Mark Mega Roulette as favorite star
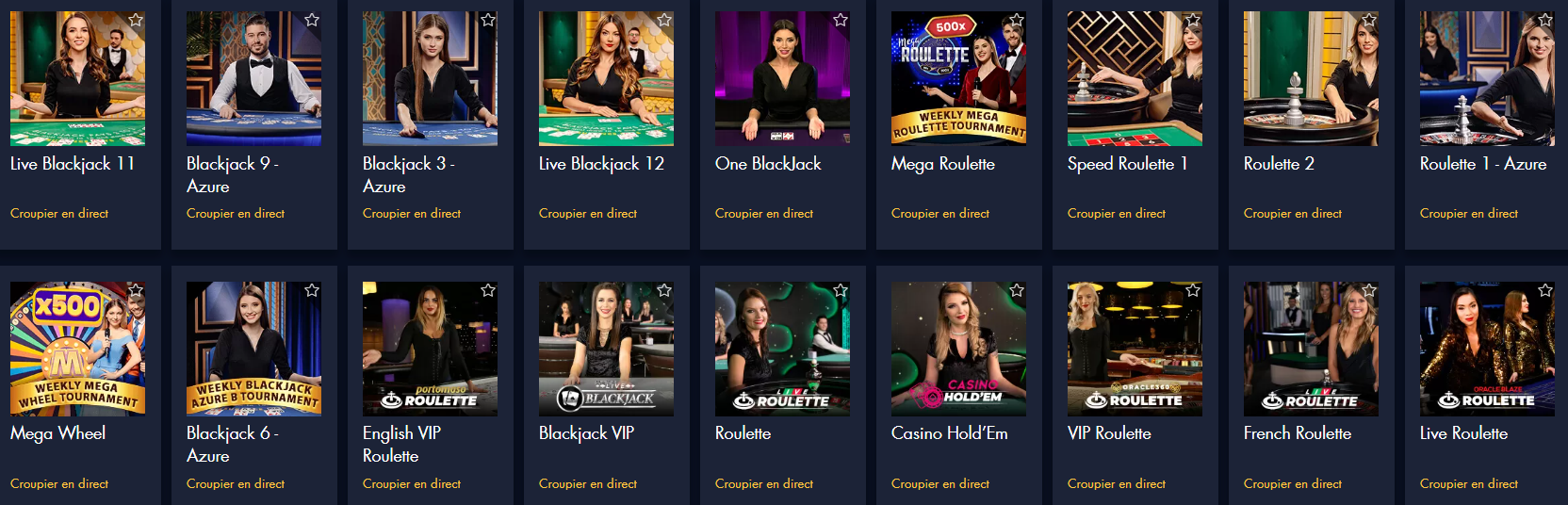Viewport: 1568px width, 505px height. (1017, 20)
